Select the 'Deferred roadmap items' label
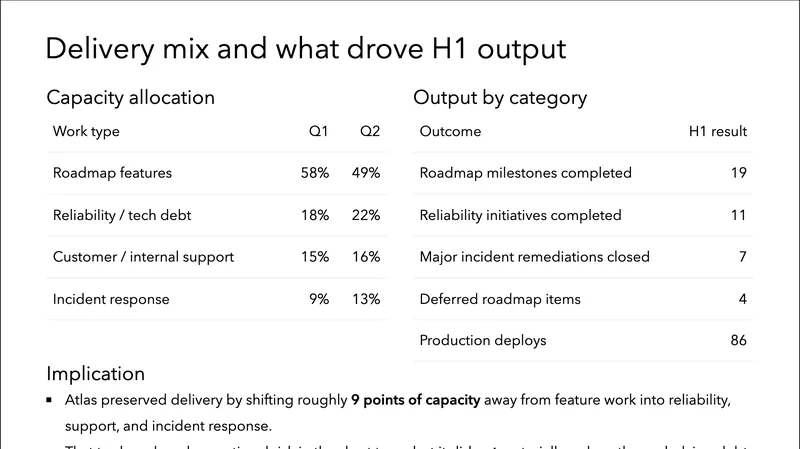The height and width of the screenshot is (449, 800). point(500,299)
